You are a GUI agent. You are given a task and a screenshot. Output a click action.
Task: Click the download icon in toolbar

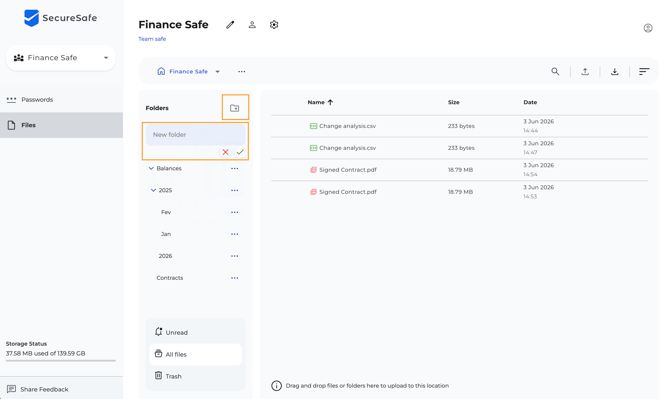pyautogui.click(x=614, y=71)
